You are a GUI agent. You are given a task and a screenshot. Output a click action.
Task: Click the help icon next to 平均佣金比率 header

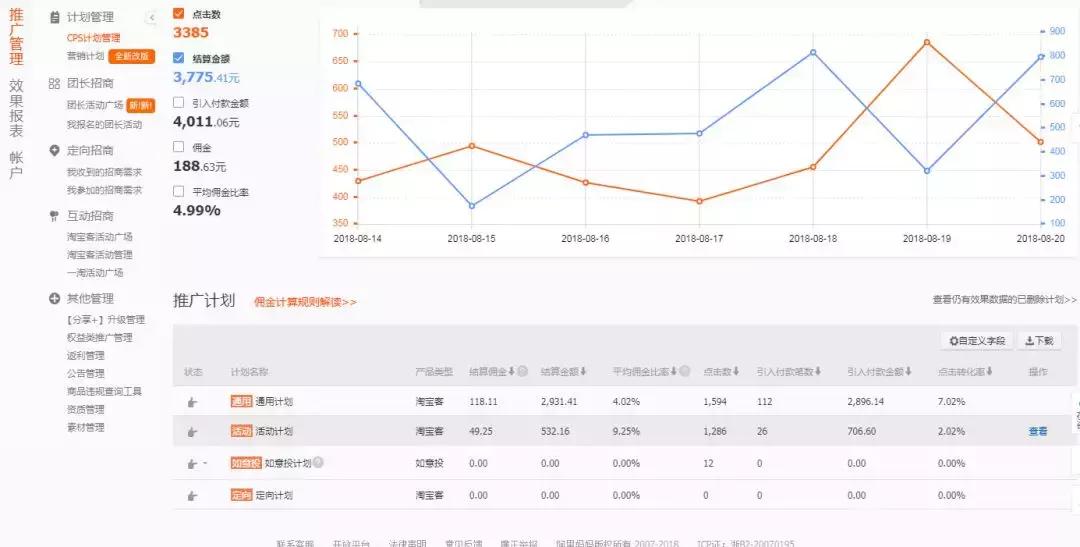(x=685, y=371)
